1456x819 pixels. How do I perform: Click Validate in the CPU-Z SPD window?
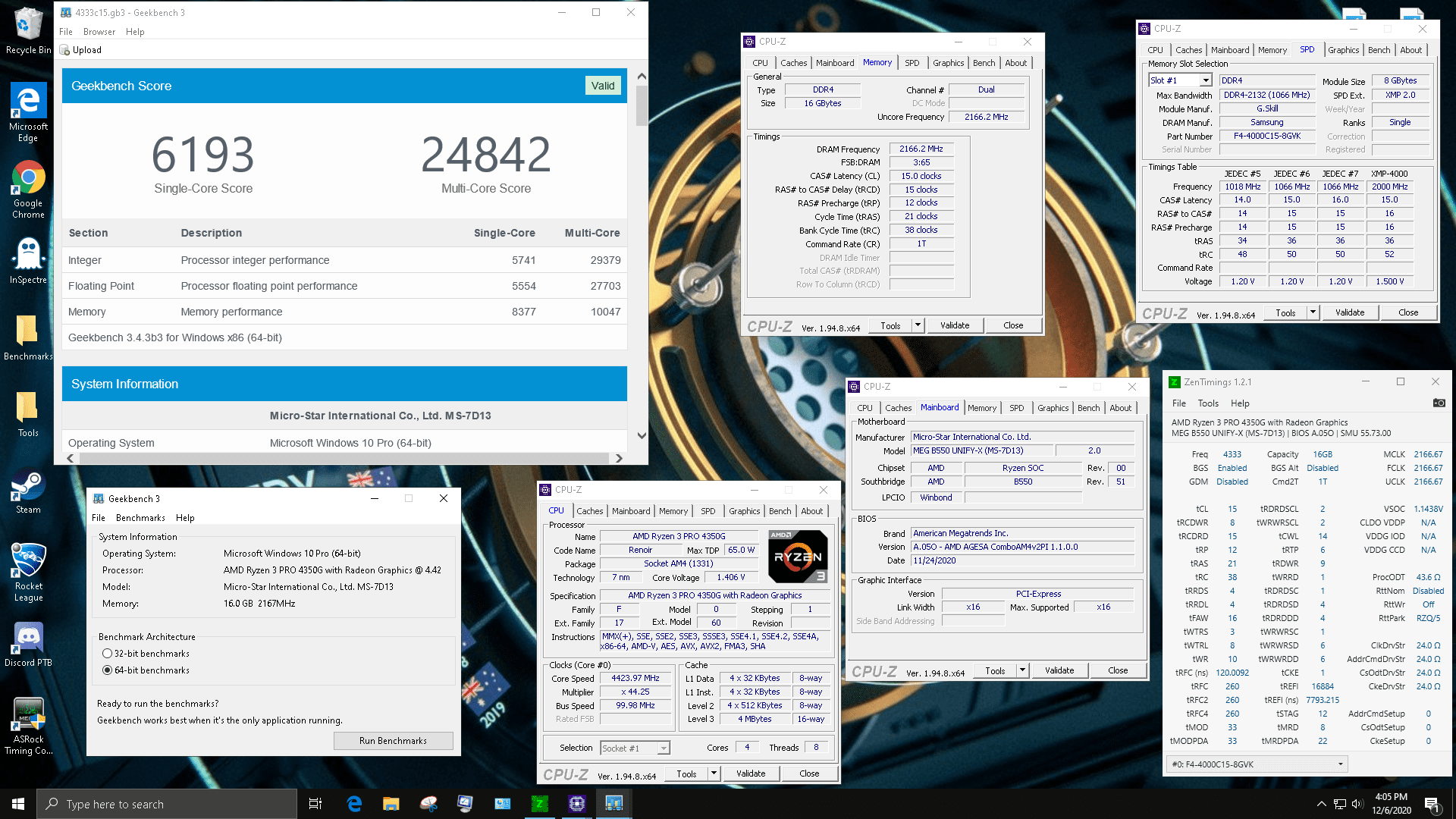point(1349,312)
